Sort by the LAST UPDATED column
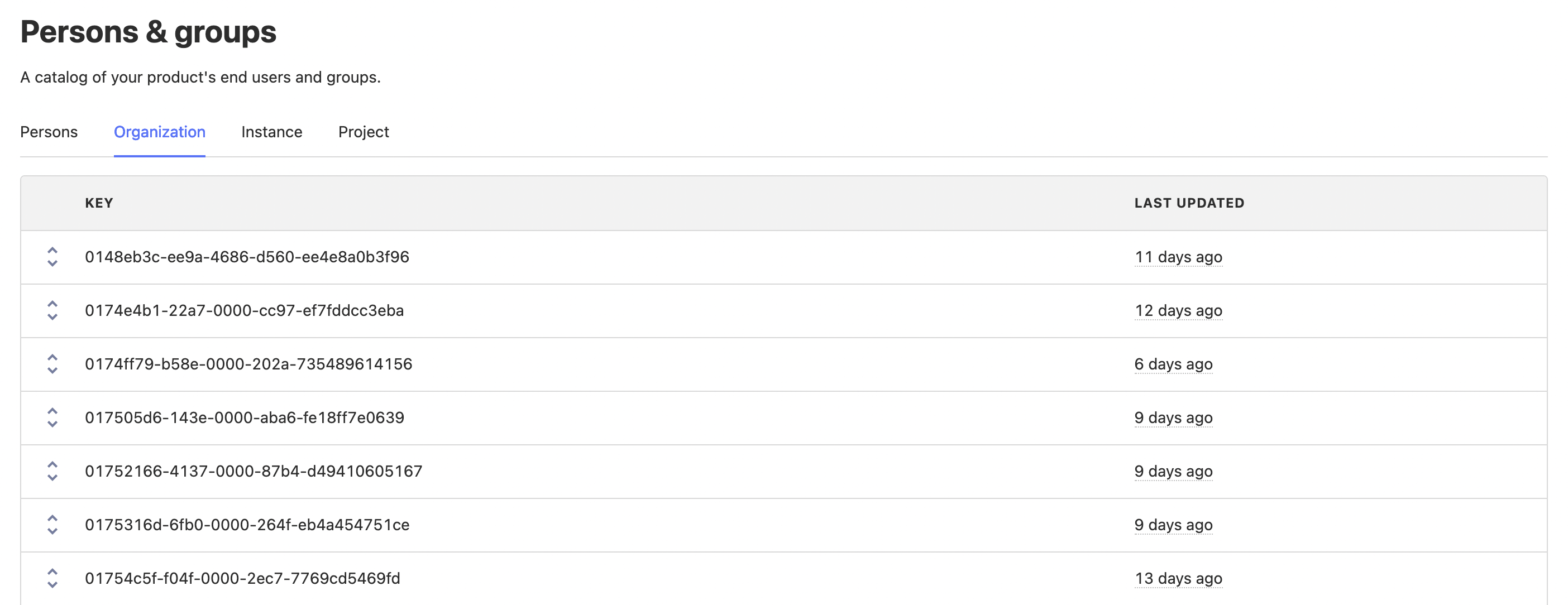 (1189, 203)
